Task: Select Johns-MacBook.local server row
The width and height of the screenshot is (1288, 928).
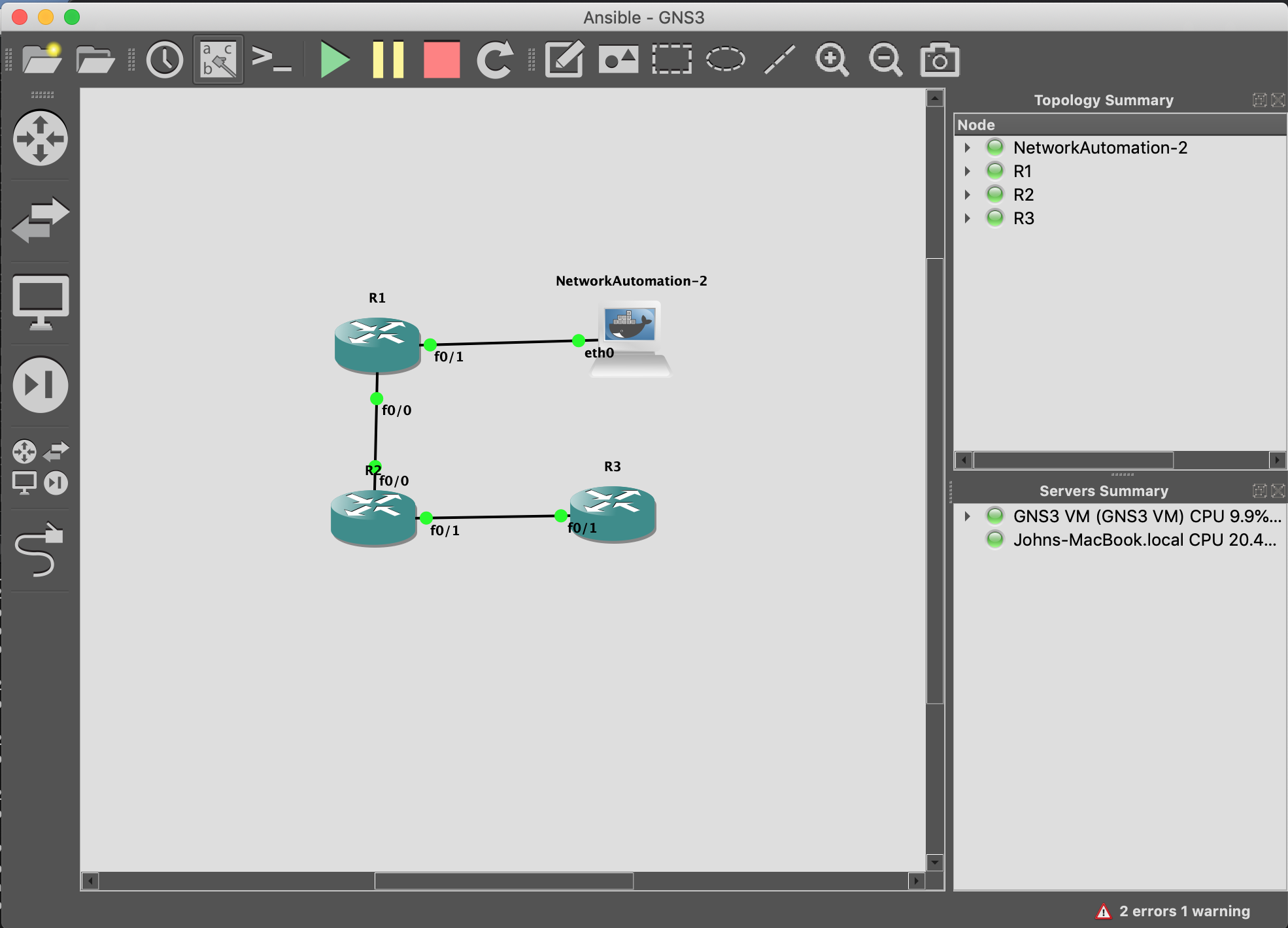Action: (x=1121, y=540)
